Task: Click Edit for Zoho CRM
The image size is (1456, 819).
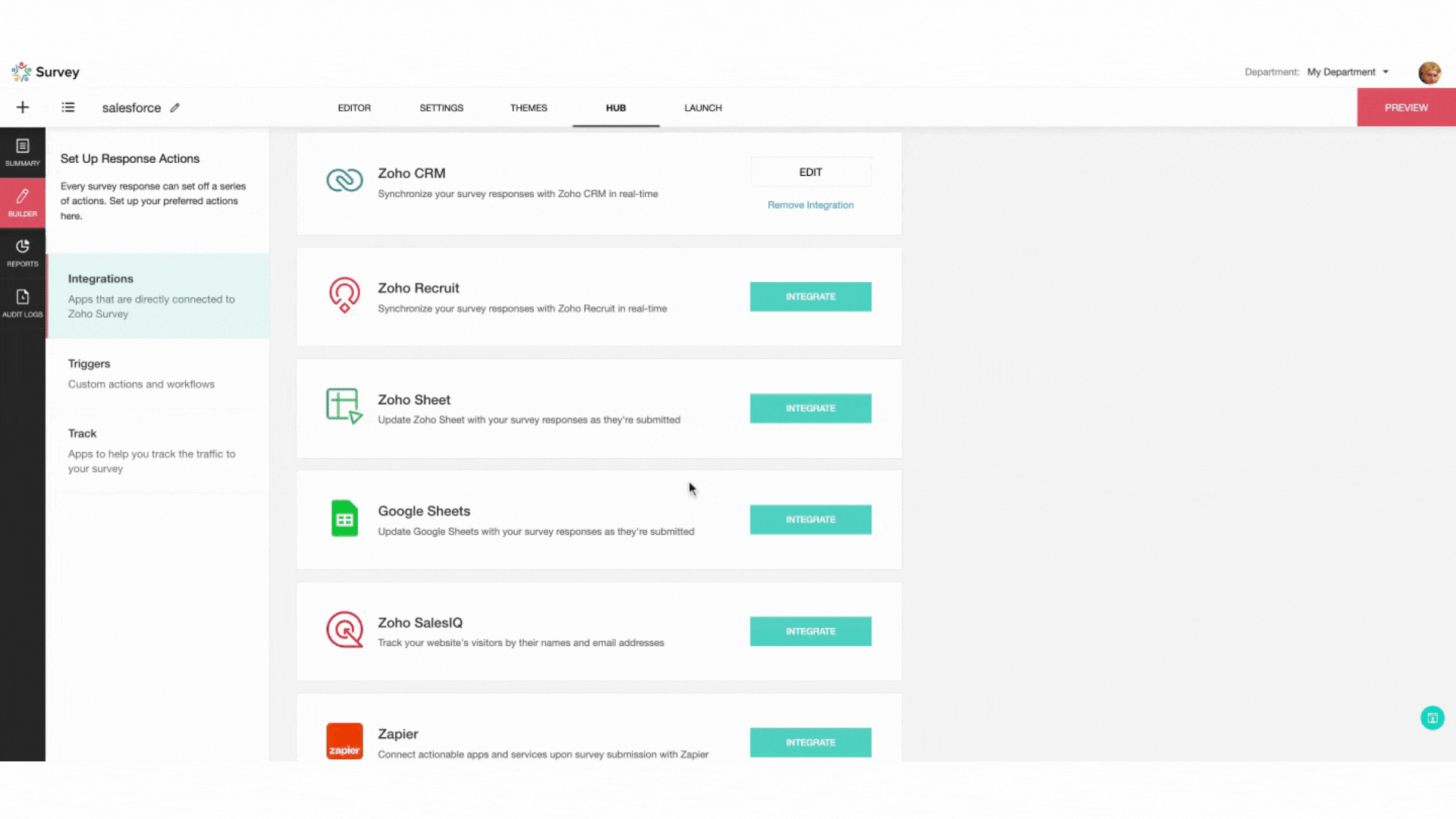Action: tap(810, 172)
